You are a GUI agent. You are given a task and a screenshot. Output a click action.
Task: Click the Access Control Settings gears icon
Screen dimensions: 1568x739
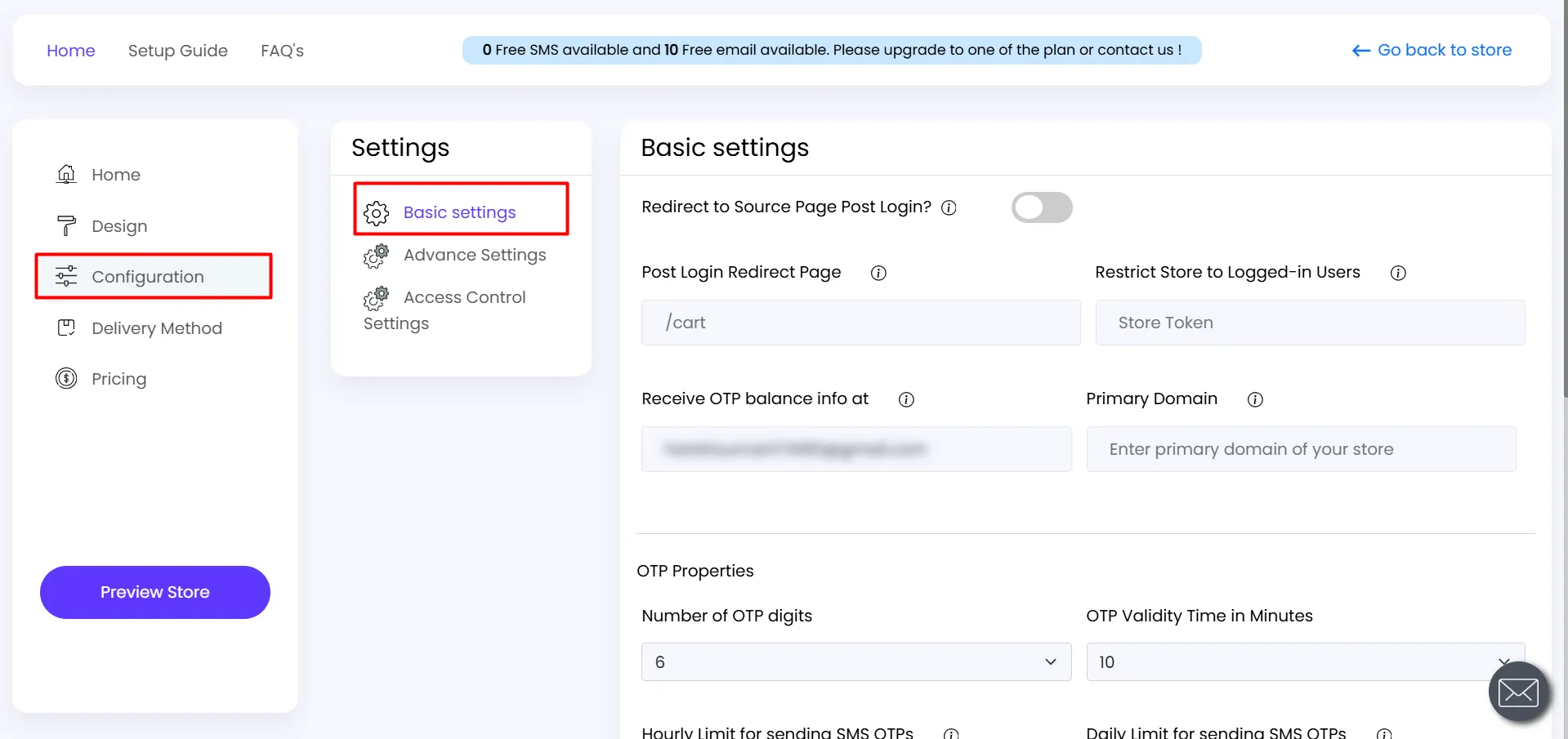[376, 298]
